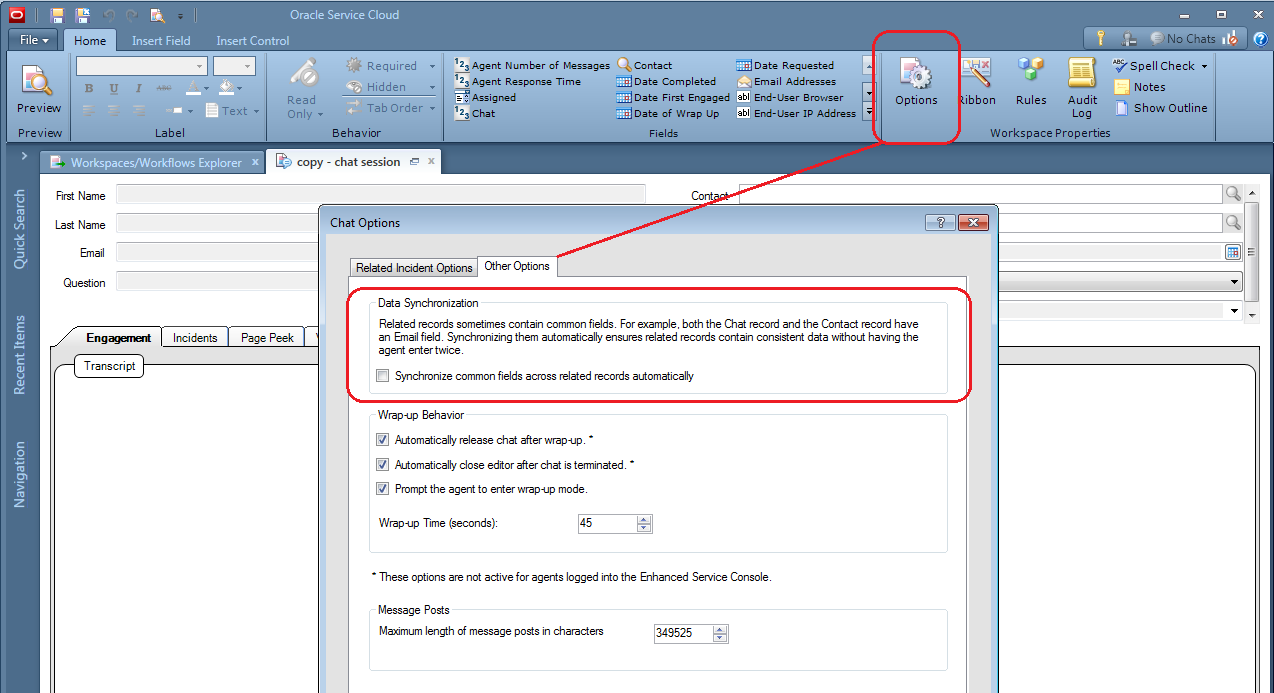Click the Read Only behavior icon
This screenshot has width=1274, height=693.
pos(302,74)
